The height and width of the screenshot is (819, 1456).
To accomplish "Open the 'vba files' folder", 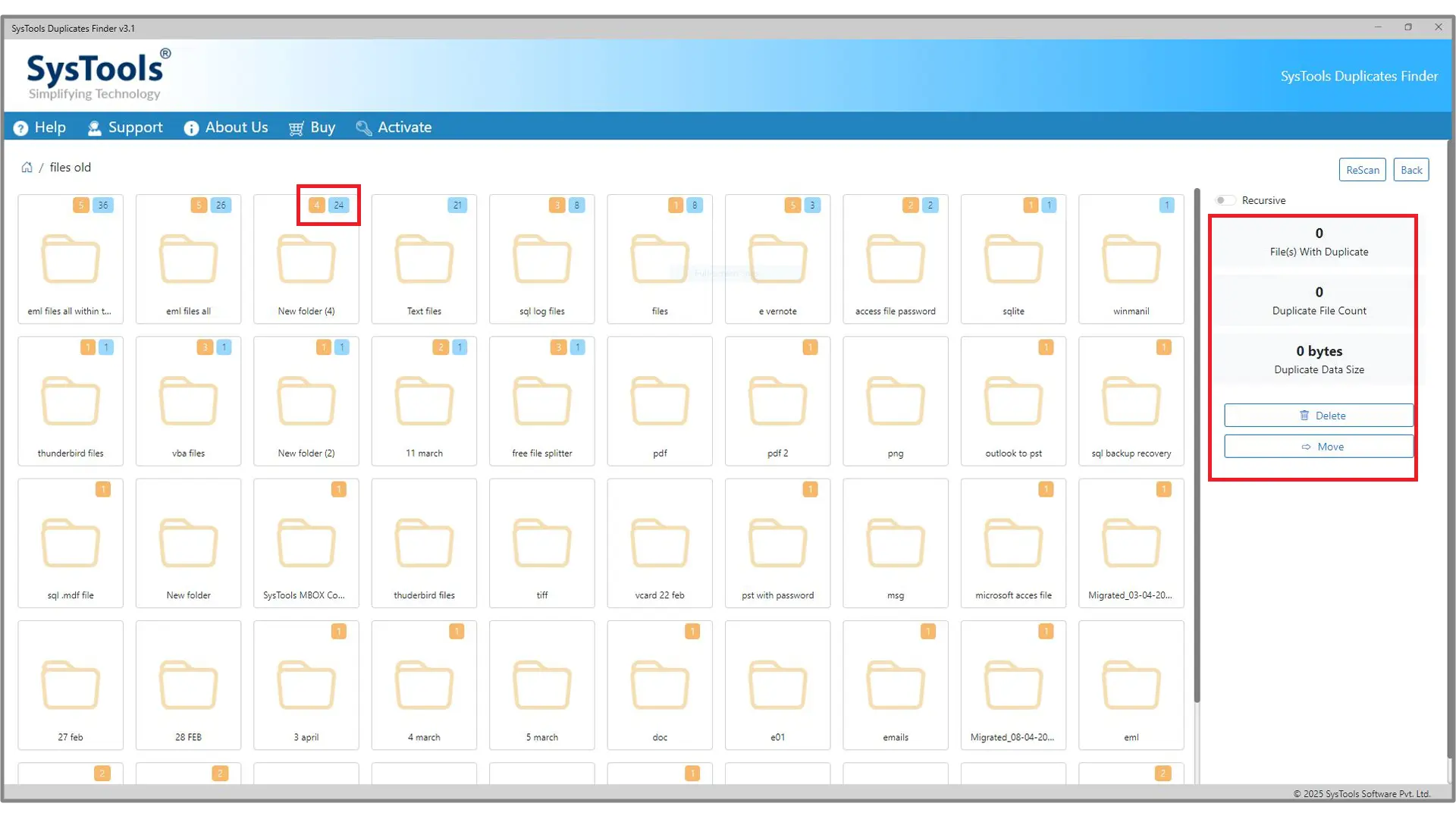I will [x=188, y=401].
